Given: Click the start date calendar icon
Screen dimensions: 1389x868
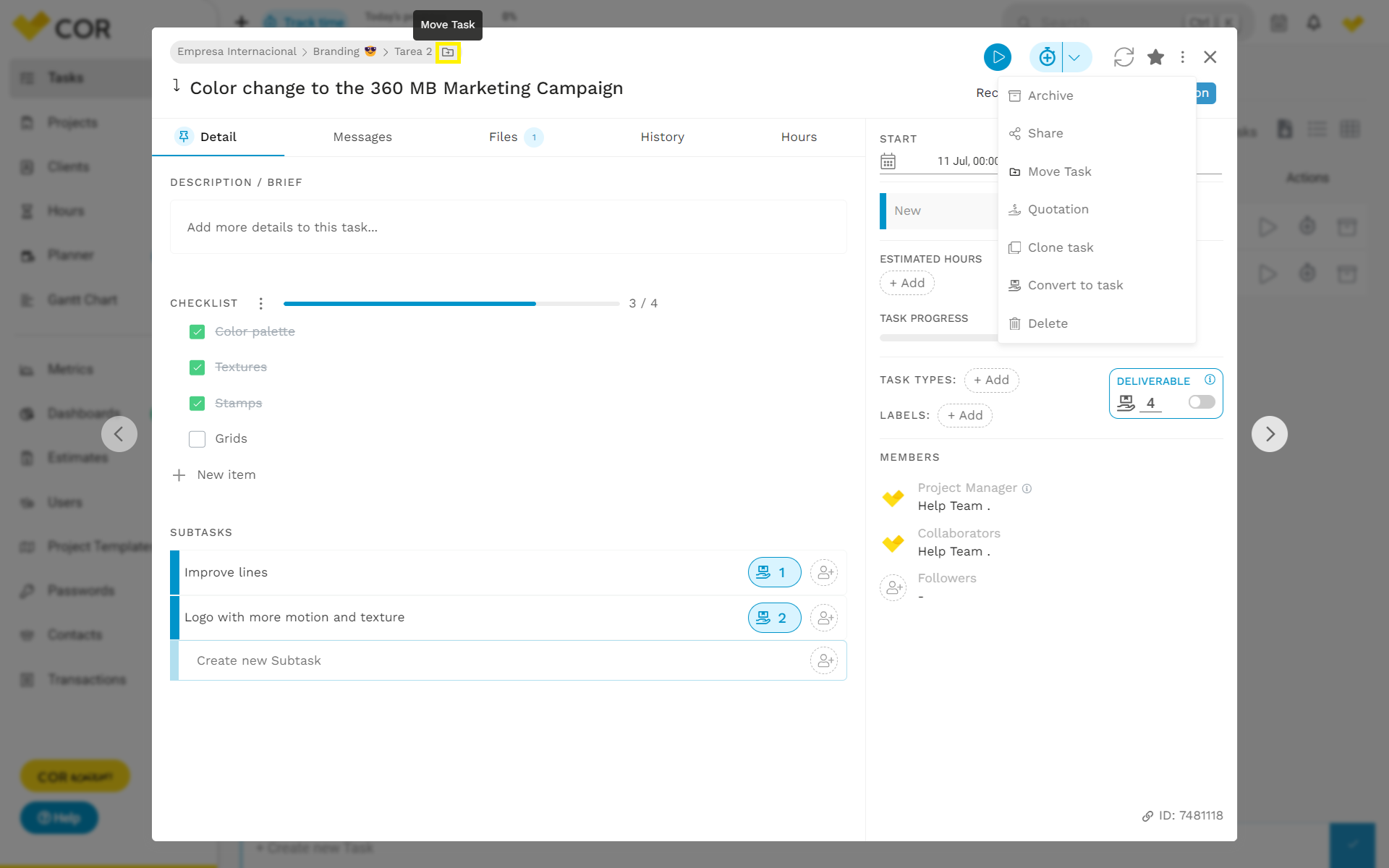Looking at the screenshot, I should 888,161.
